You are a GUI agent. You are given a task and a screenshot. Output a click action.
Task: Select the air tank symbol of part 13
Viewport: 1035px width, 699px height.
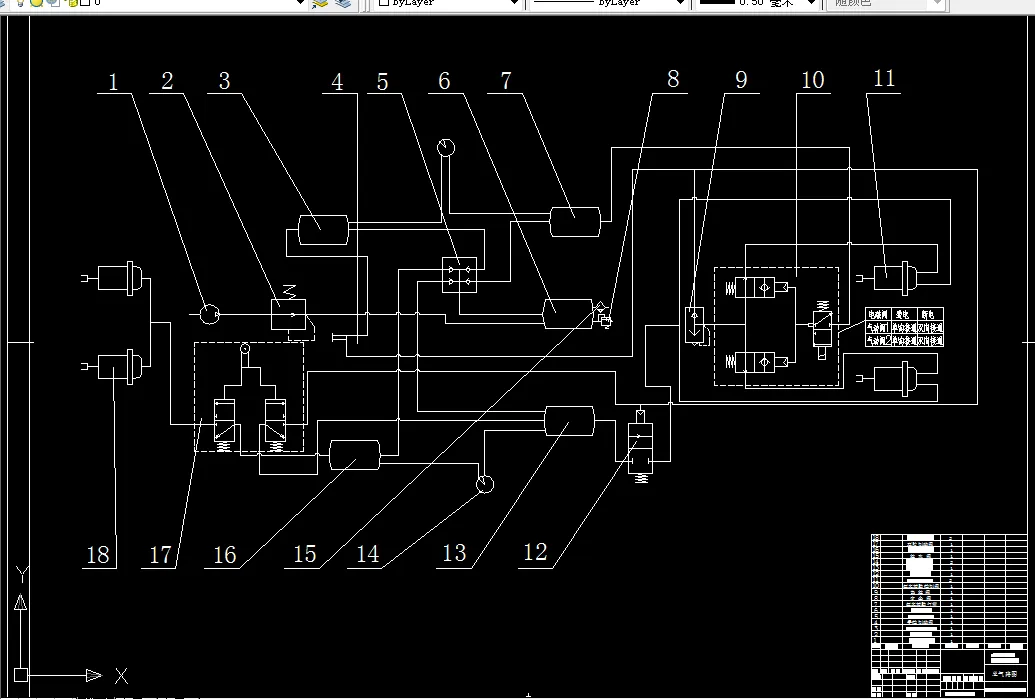[x=569, y=421]
